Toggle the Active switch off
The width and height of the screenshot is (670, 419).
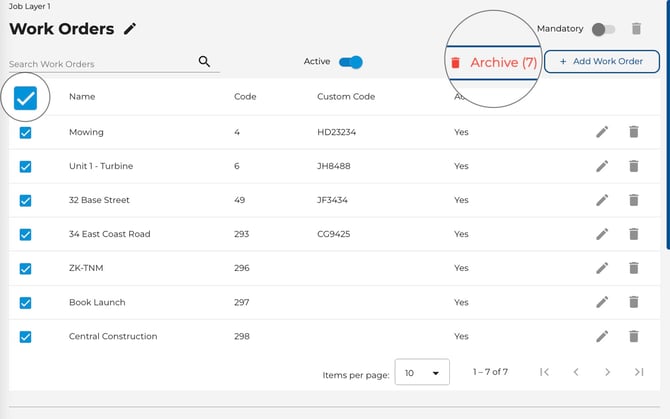tap(350, 62)
